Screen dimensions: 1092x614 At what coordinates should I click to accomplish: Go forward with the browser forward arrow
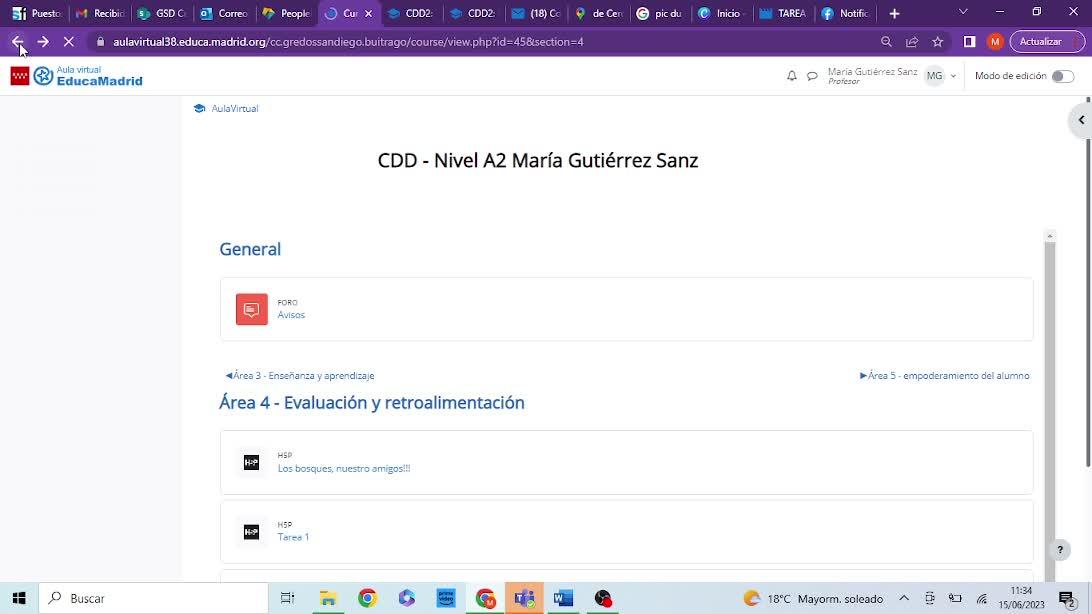(43, 42)
